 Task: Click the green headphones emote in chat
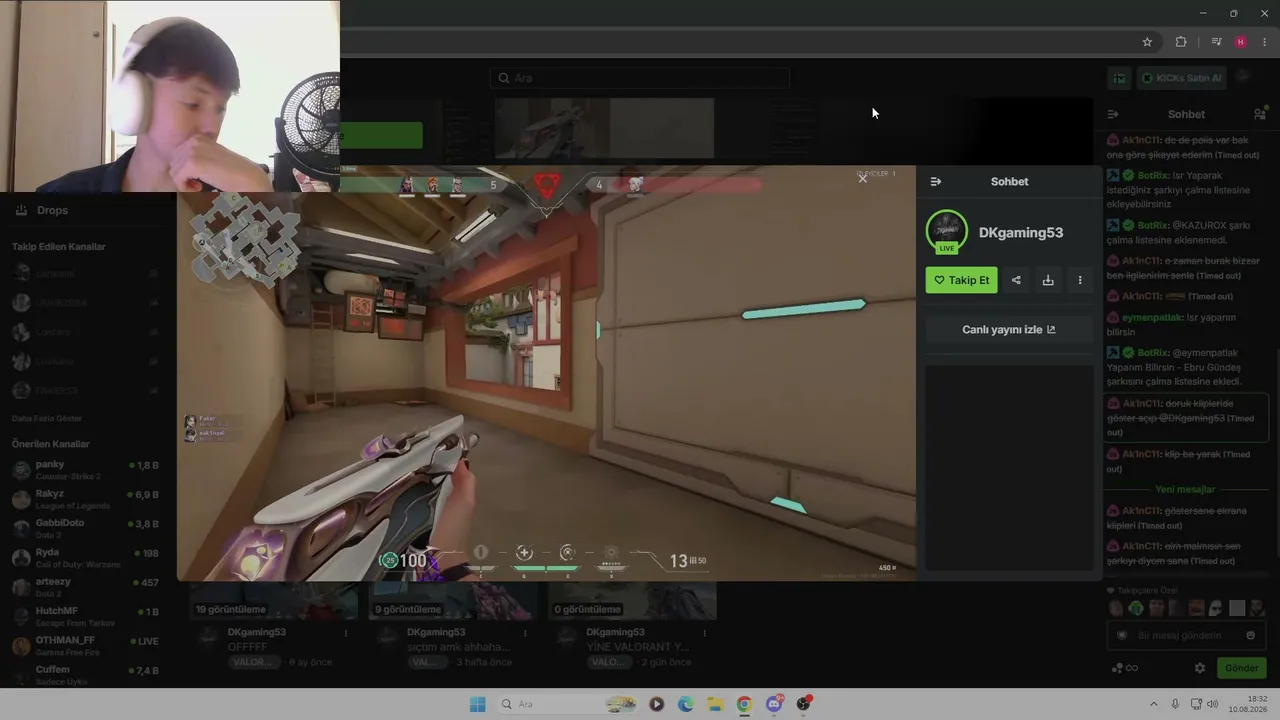[x=1136, y=608]
